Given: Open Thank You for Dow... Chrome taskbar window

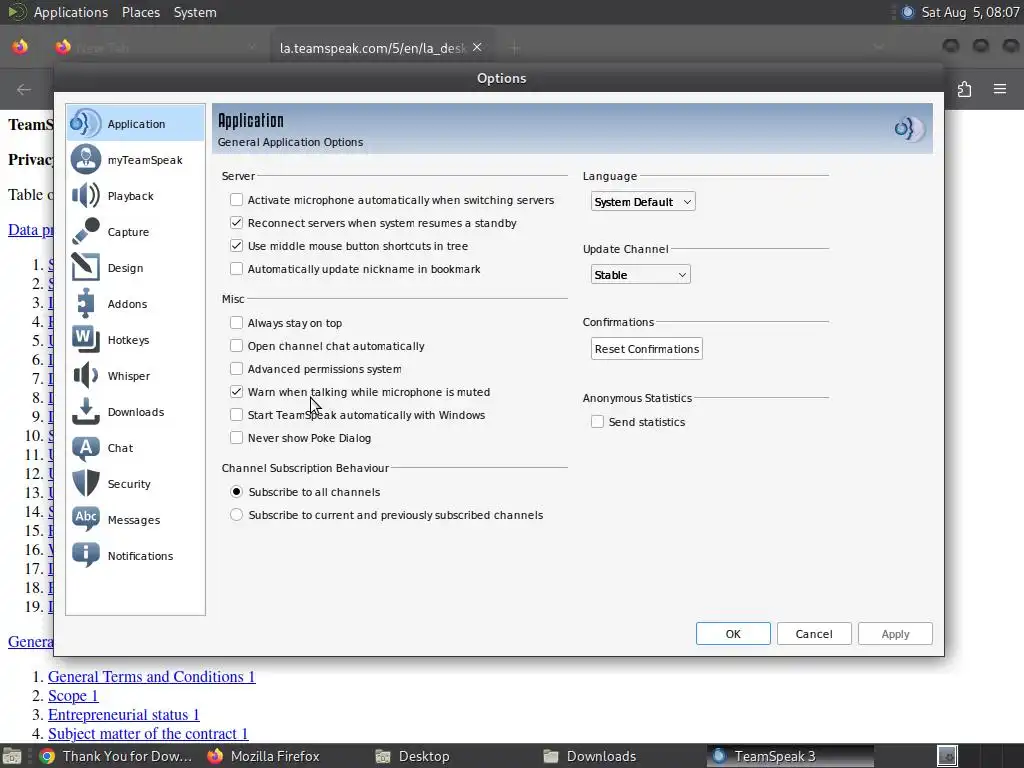Looking at the screenshot, I should click(116, 756).
